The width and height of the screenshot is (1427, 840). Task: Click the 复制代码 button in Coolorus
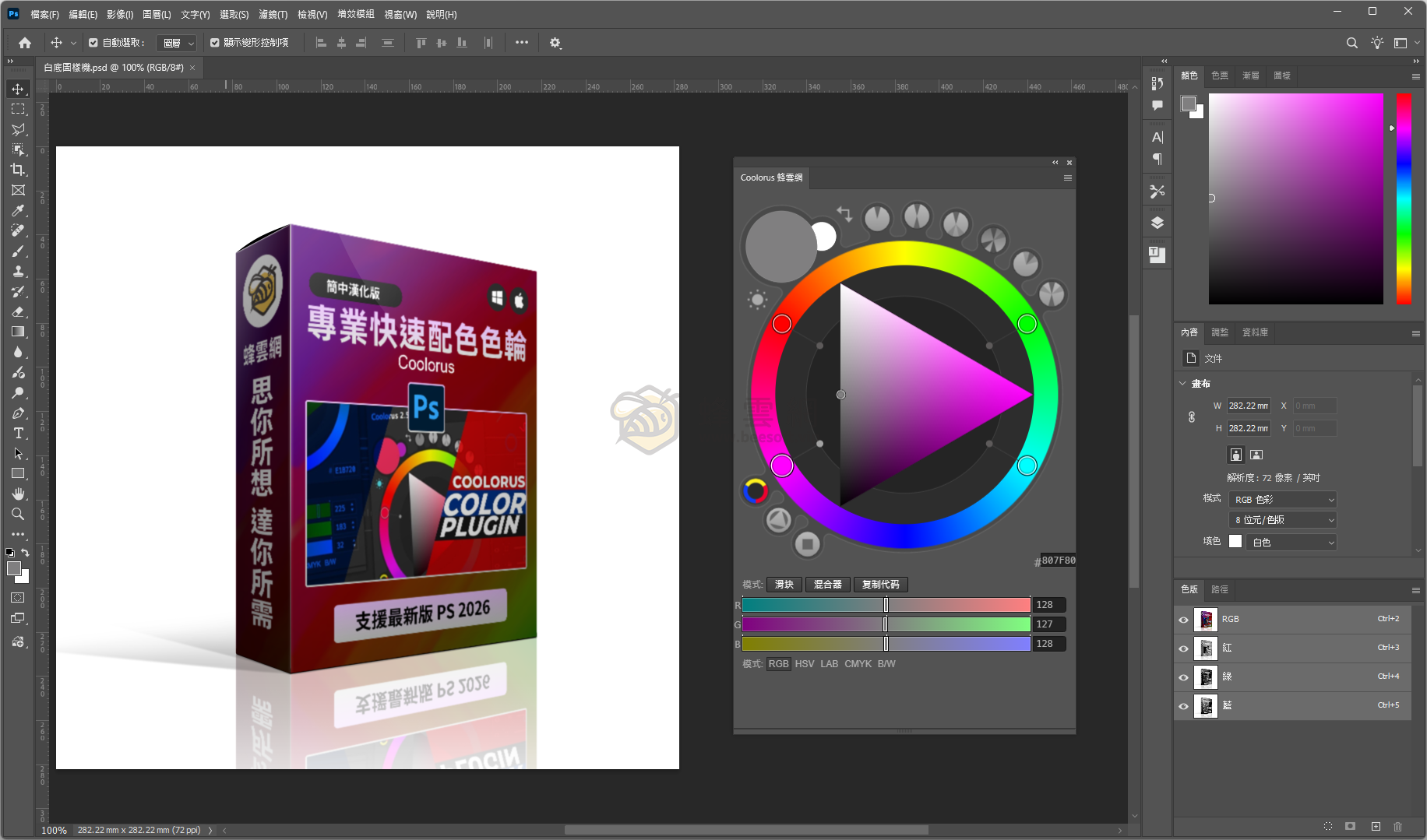click(x=881, y=585)
